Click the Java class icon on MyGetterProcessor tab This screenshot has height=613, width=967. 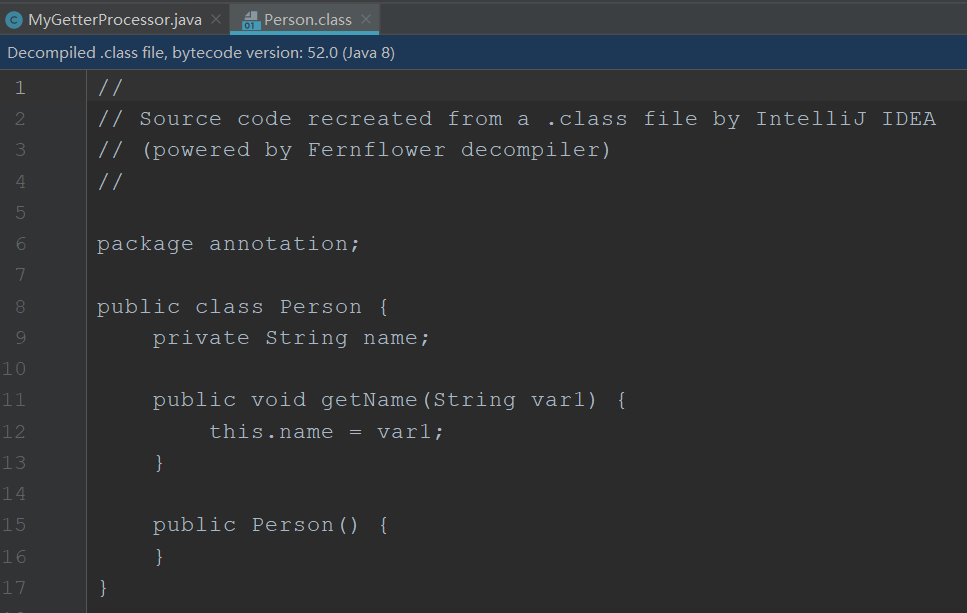(x=14, y=20)
